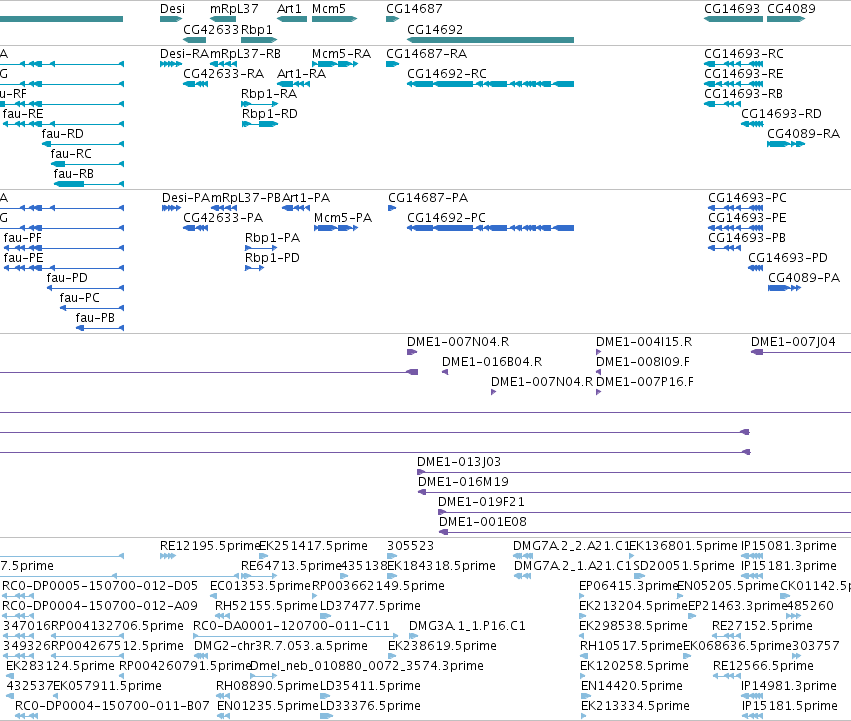The width and height of the screenshot is (851, 721).
Task: Click the RE12195.5prime EST label
Action: 210,546
